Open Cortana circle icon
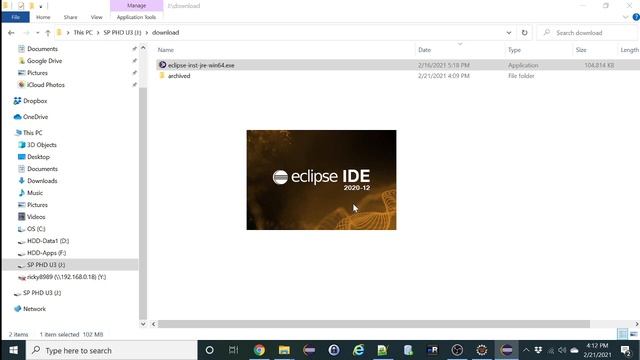This screenshot has width=640, height=360. pyautogui.click(x=209, y=350)
